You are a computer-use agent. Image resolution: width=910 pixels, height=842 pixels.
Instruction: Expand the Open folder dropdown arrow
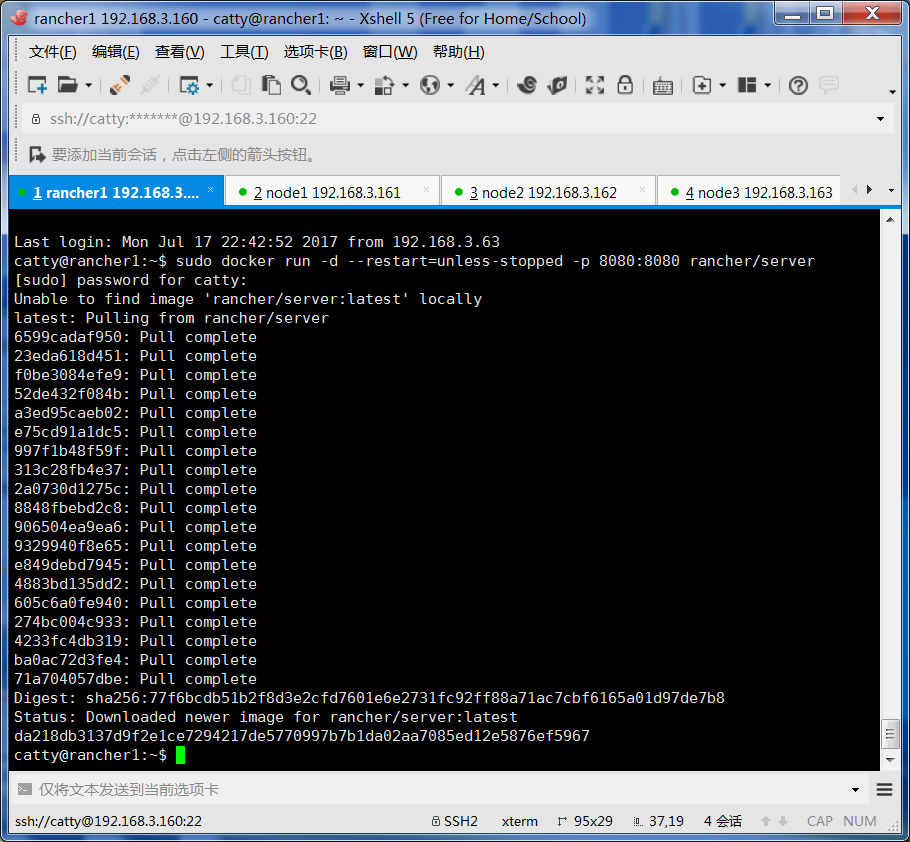89,86
